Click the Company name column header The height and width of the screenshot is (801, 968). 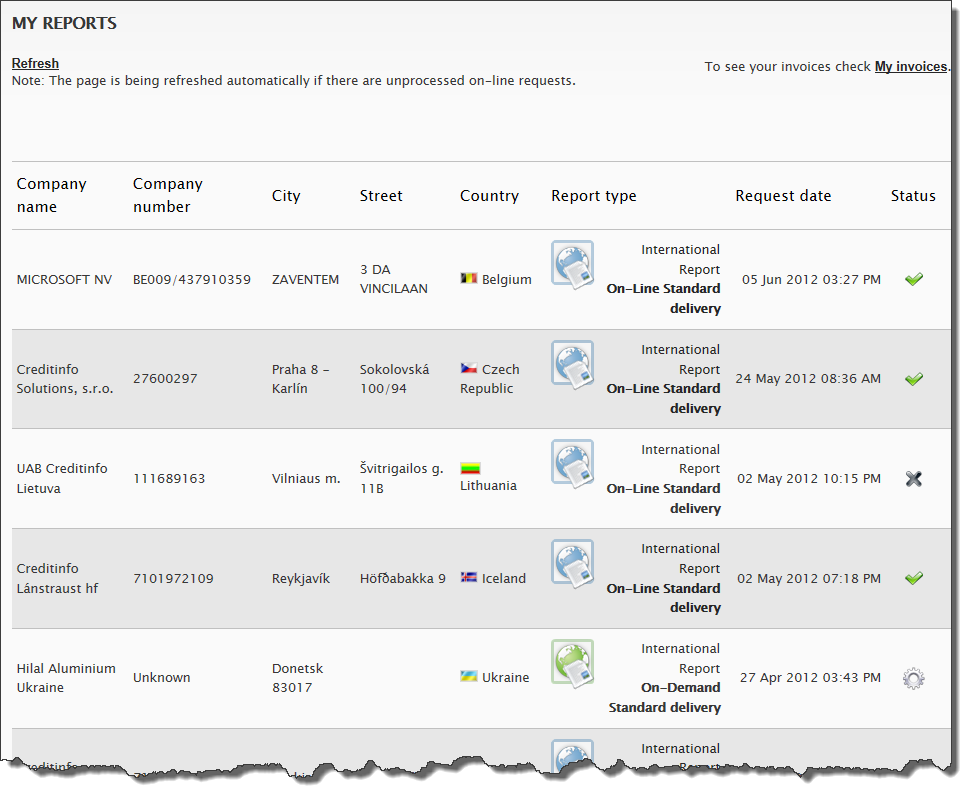[x=52, y=195]
